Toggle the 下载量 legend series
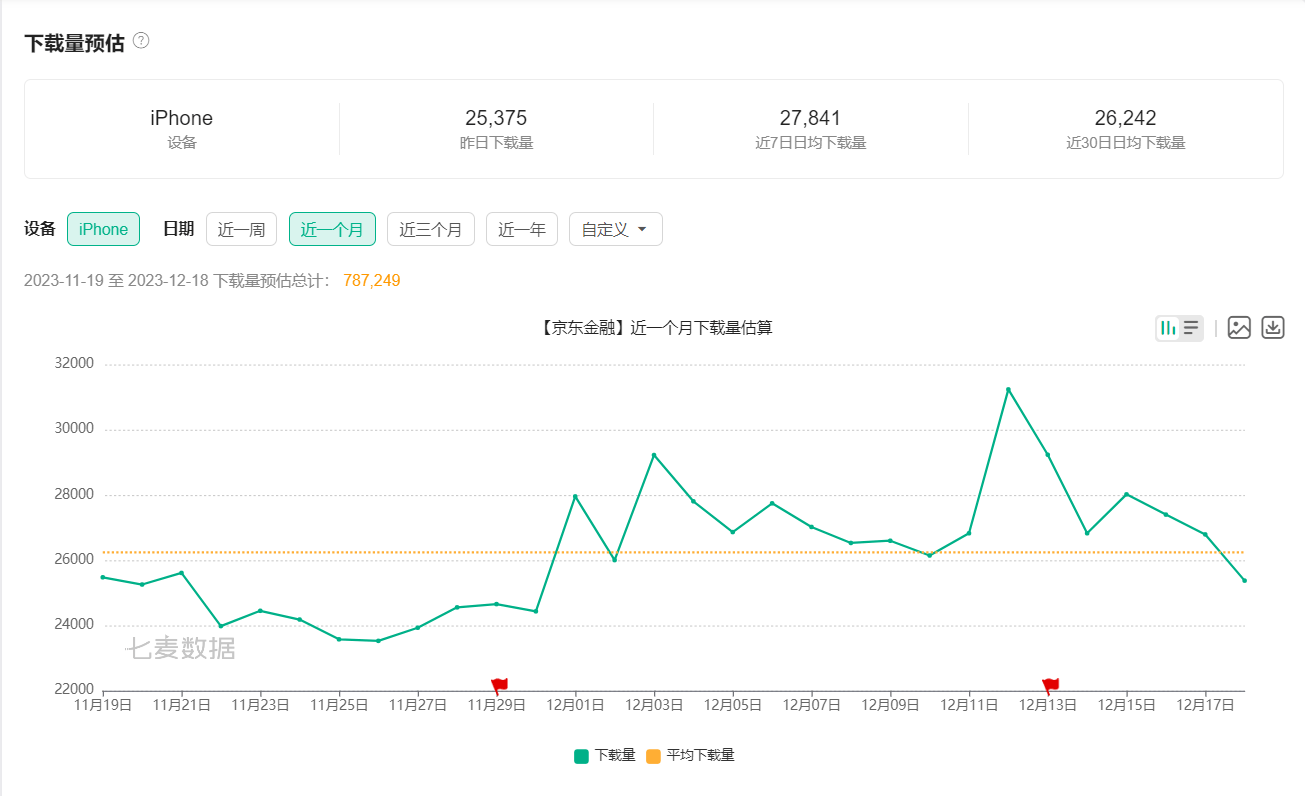The height and width of the screenshot is (796, 1305). 605,756
